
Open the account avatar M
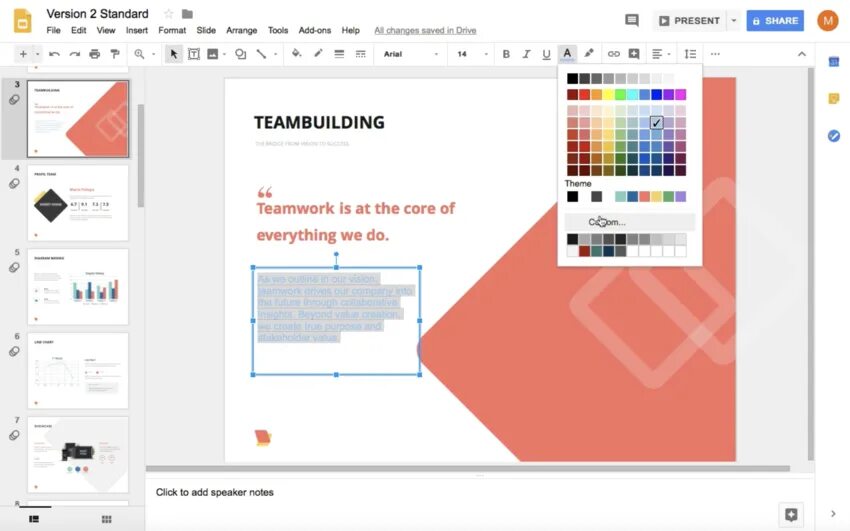pyautogui.click(x=827, y=21)
